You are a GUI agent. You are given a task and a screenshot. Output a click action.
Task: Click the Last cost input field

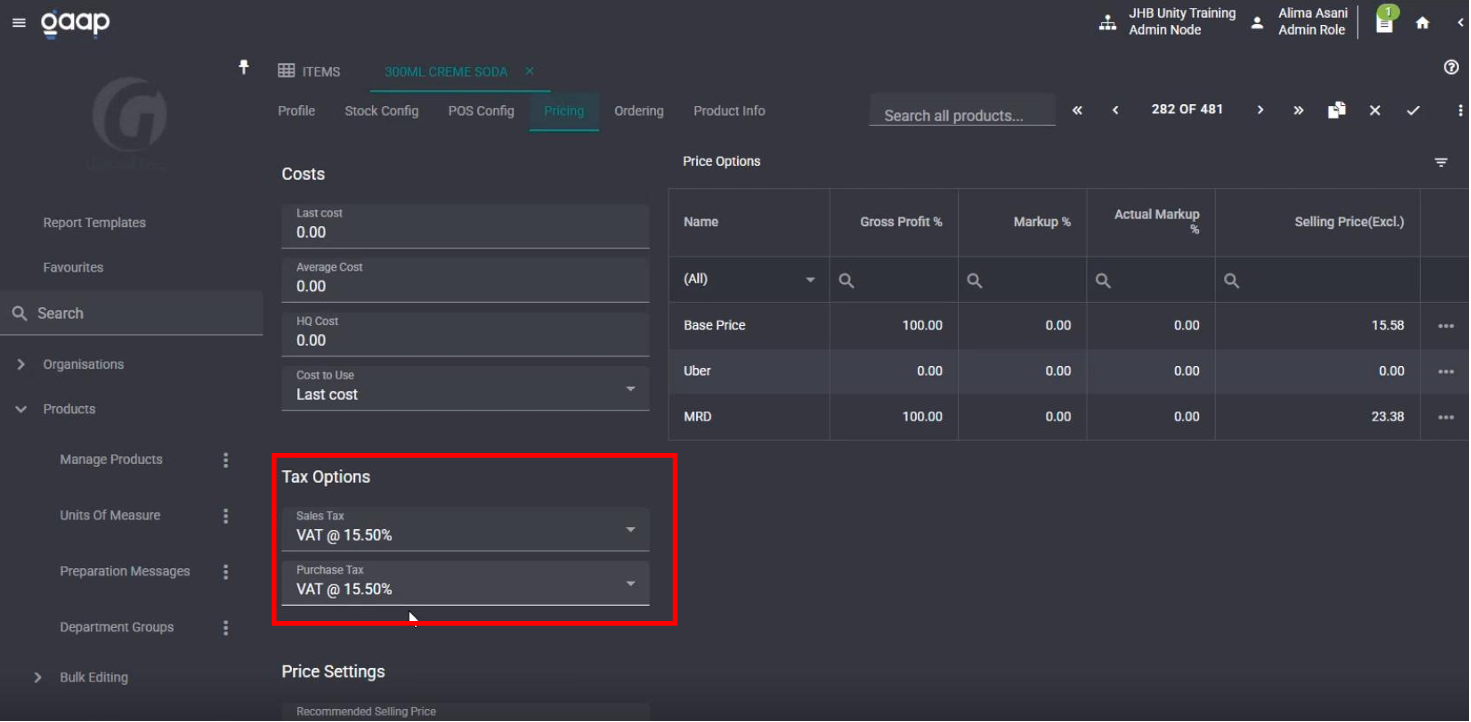click(465, 225)
